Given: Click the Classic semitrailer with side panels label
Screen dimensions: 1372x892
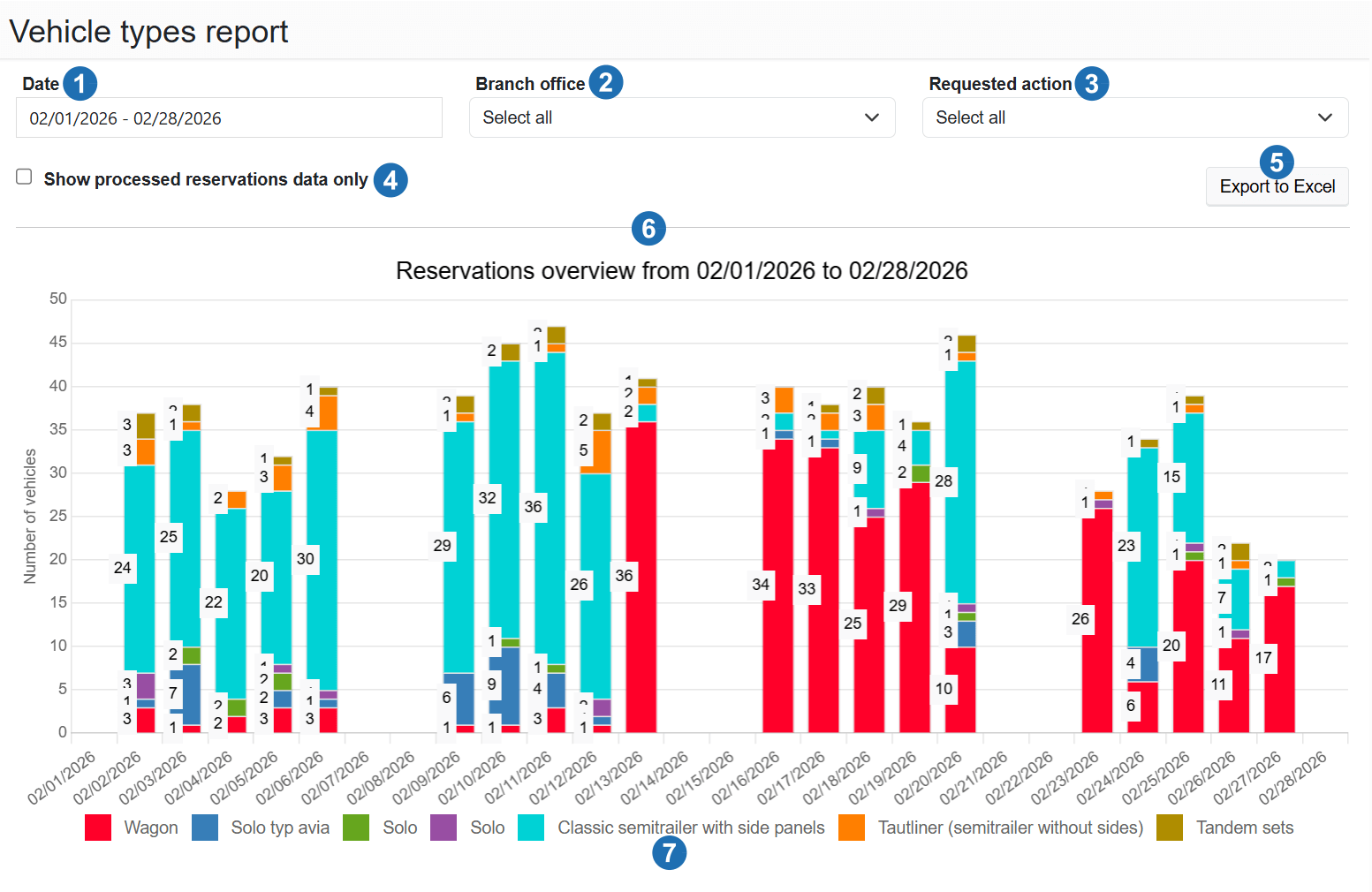Looking at the screenshot, I should point(691,828).
